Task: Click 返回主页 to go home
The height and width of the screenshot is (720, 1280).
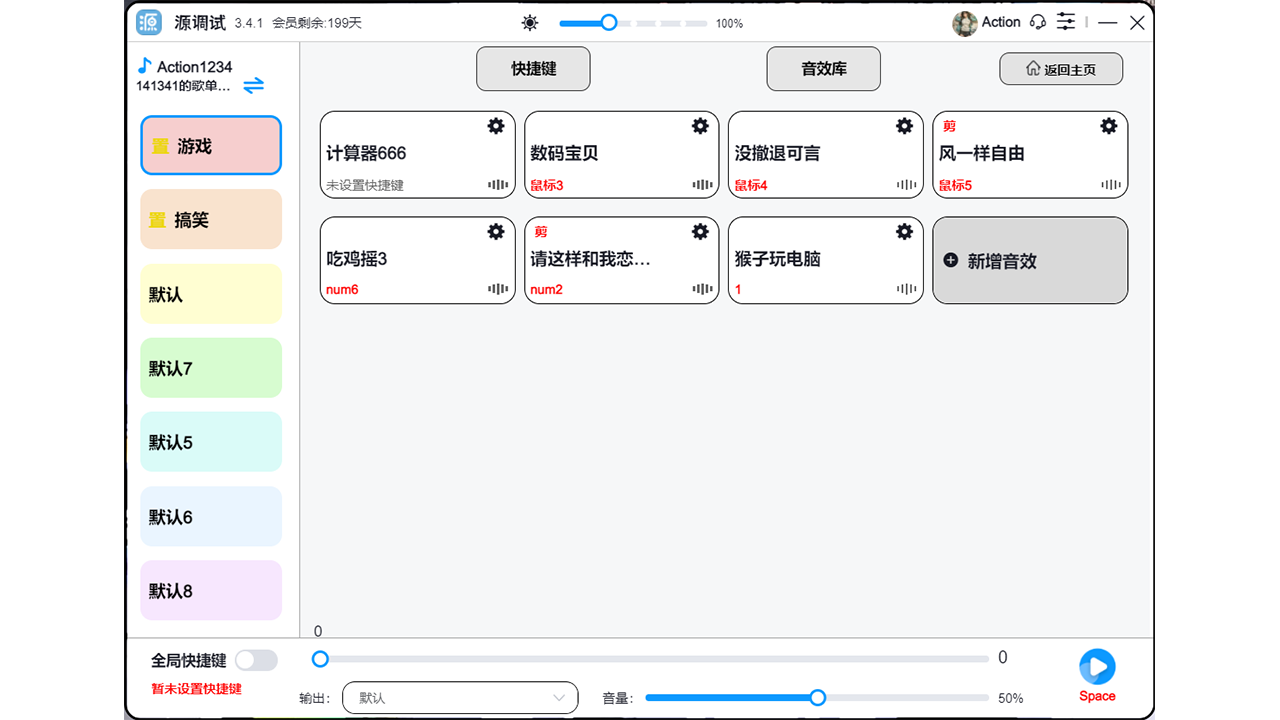Action: [1061, 68]
